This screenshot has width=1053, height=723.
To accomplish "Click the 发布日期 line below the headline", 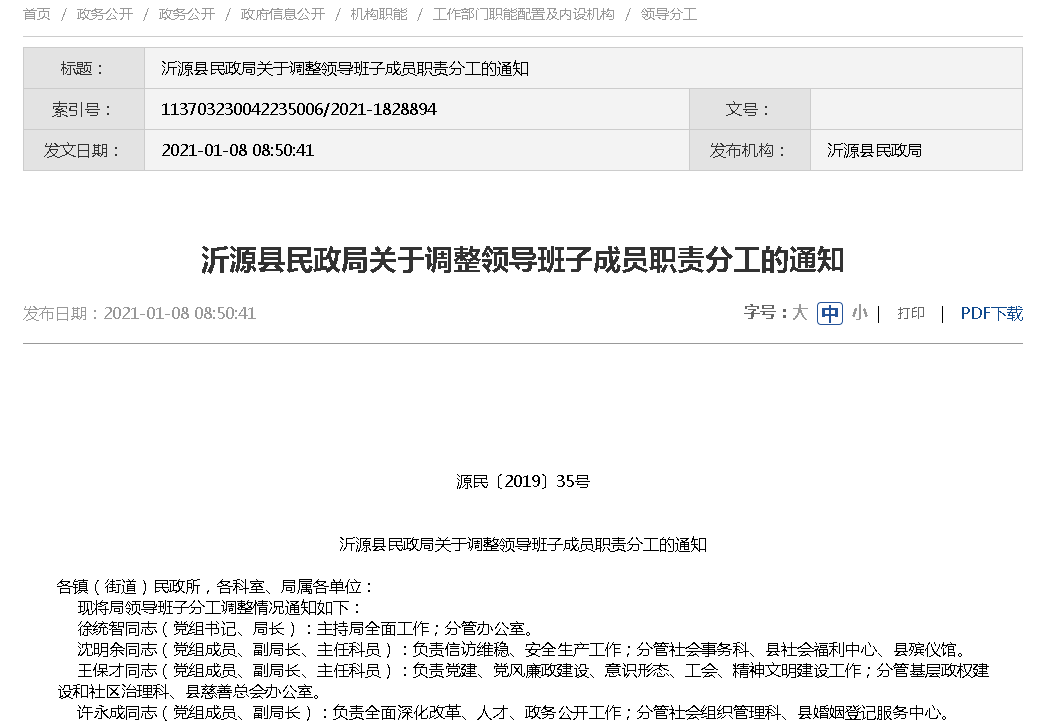I will (x=140, y=313).
